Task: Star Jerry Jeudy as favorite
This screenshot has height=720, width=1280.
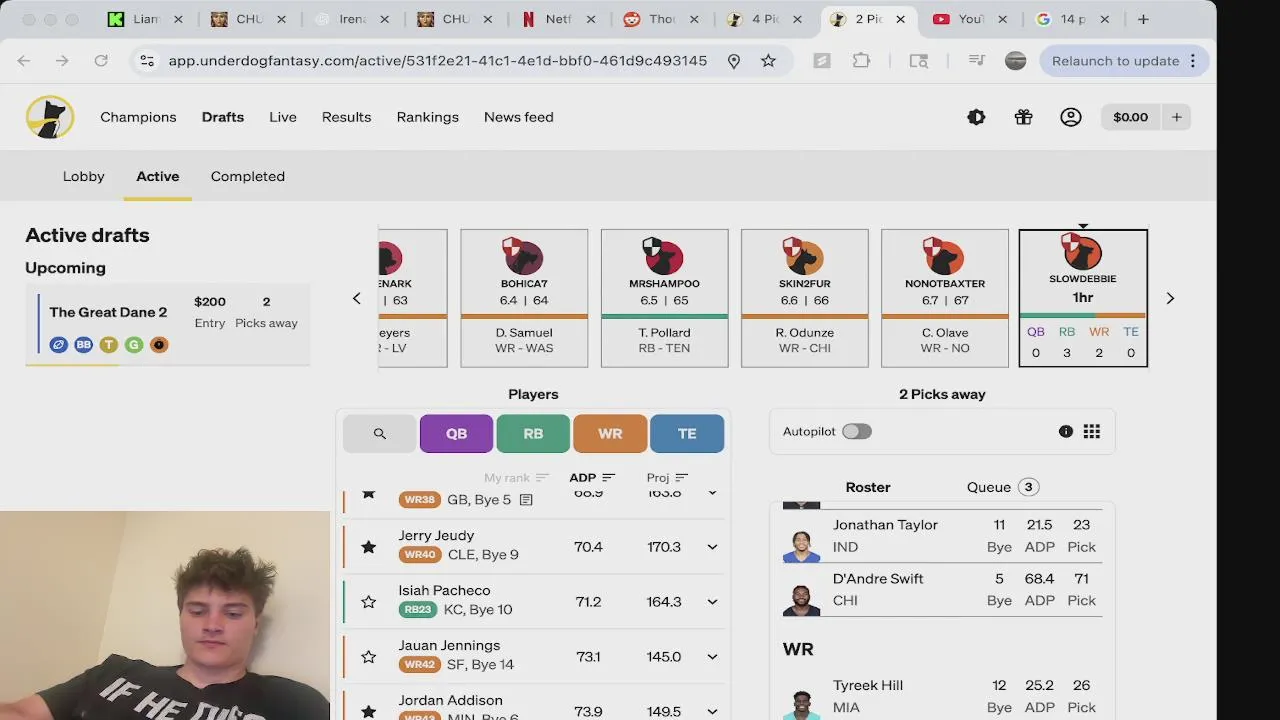Action: (x=369, y=547)
